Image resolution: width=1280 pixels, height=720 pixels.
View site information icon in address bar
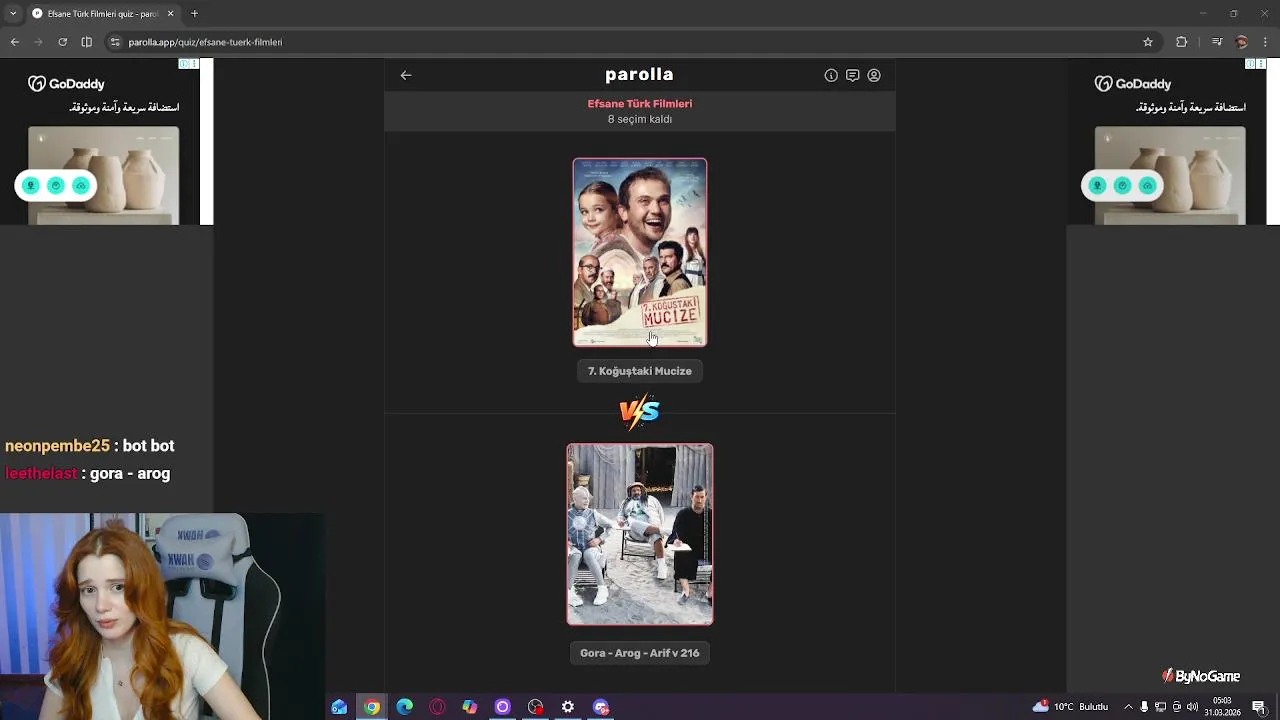(115, 42)
